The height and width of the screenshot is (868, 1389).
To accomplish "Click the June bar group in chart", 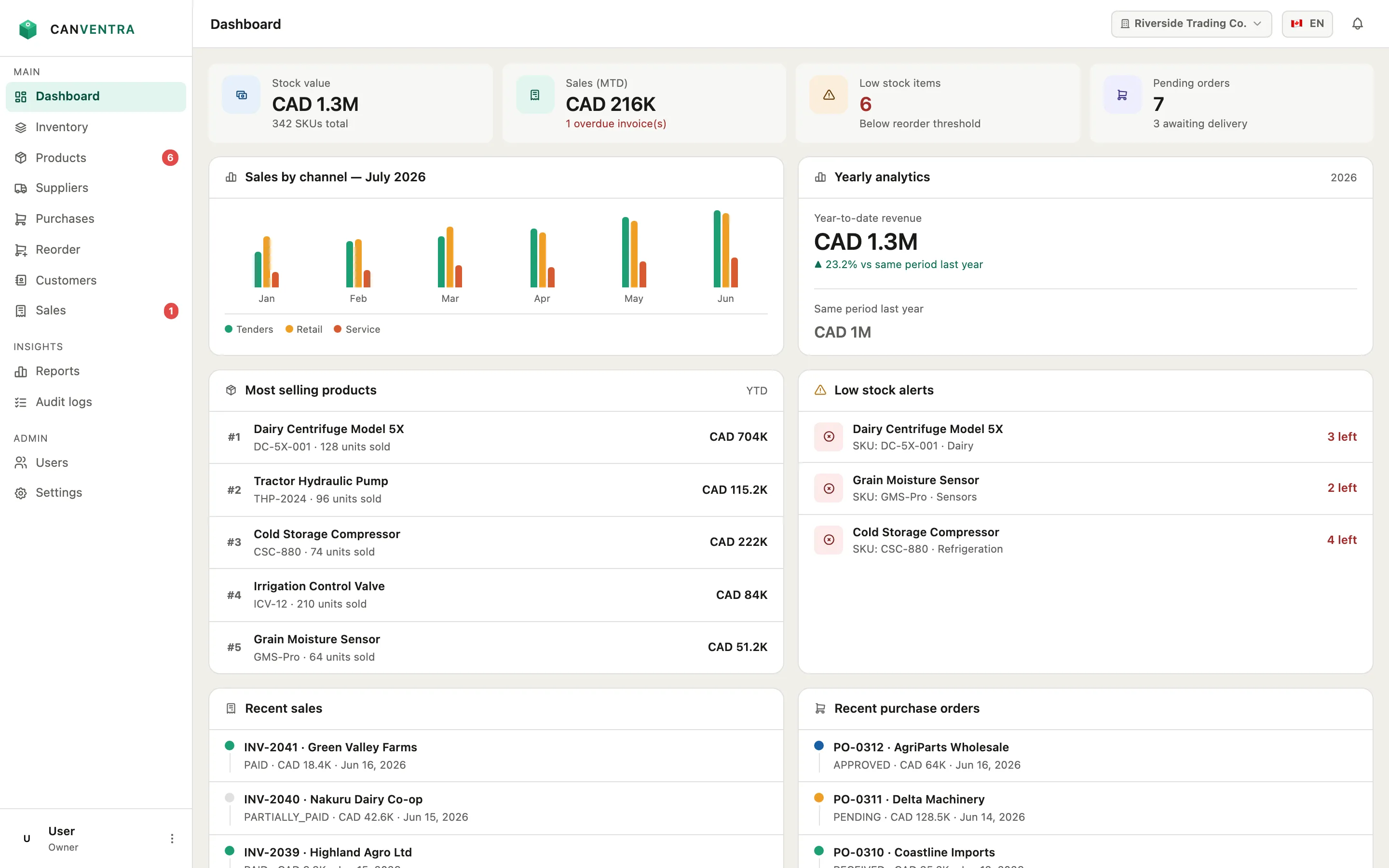I will [x=725, y=249].
